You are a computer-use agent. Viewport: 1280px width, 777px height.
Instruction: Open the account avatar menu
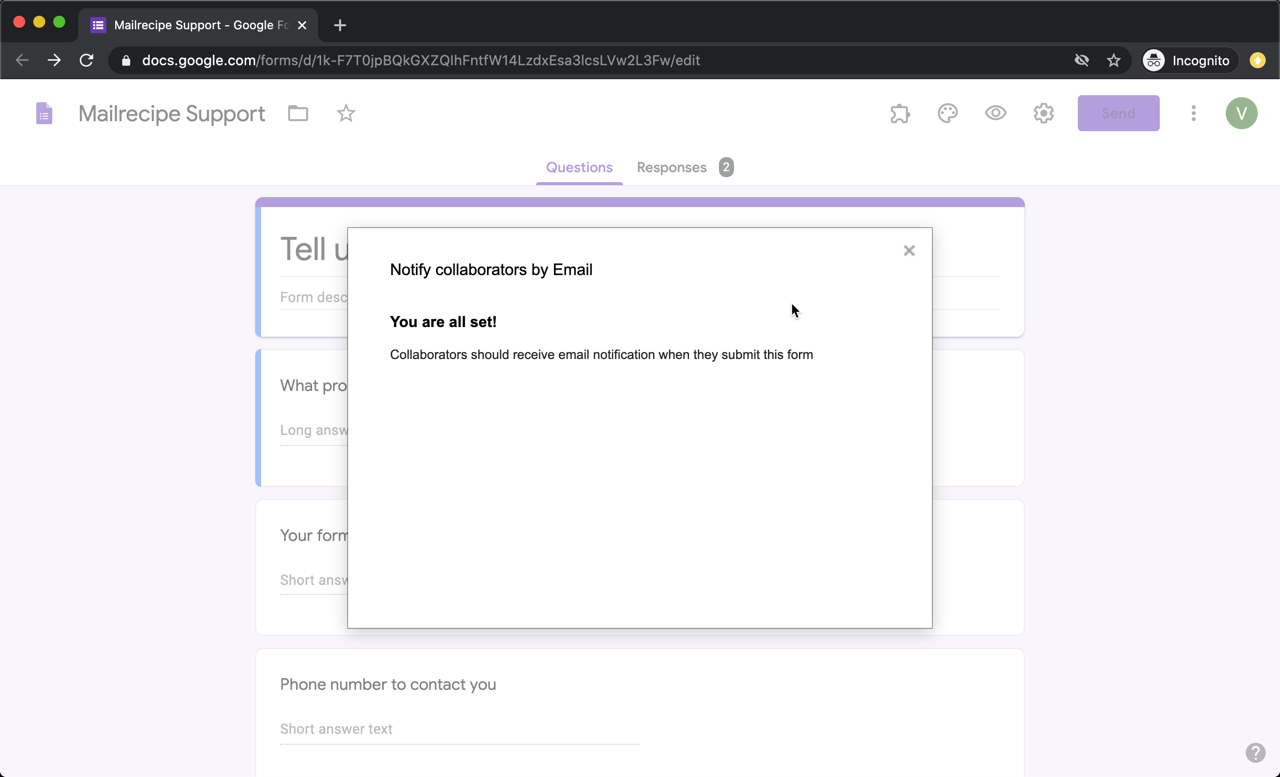click(1241, 113)
